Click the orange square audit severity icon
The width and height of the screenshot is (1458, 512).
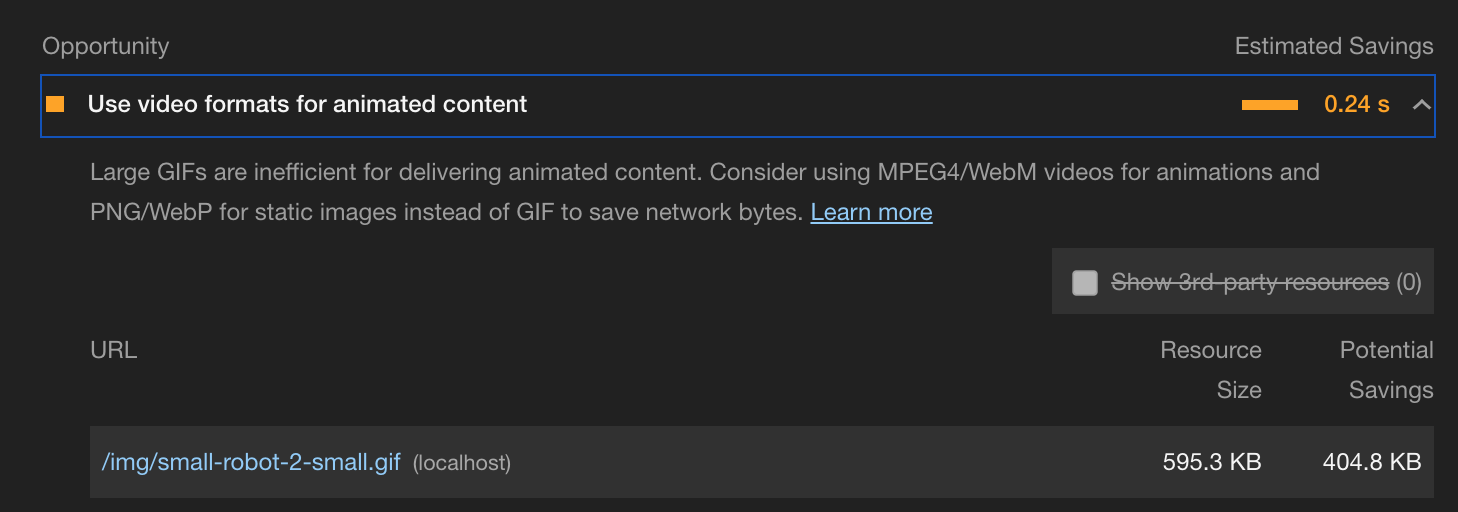55,104
